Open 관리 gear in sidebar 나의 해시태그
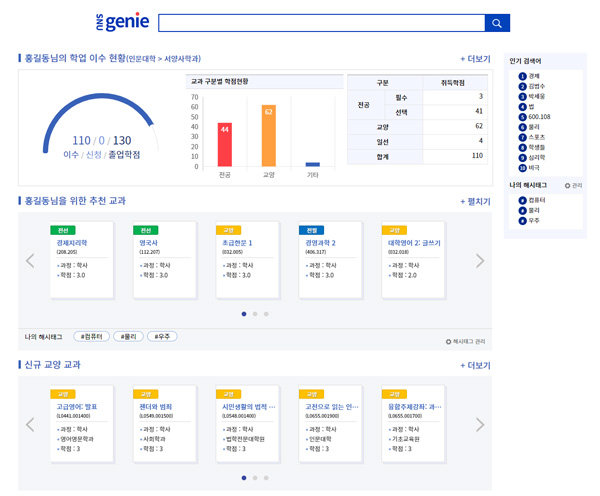The image size is (600, 496). point(567,185)
